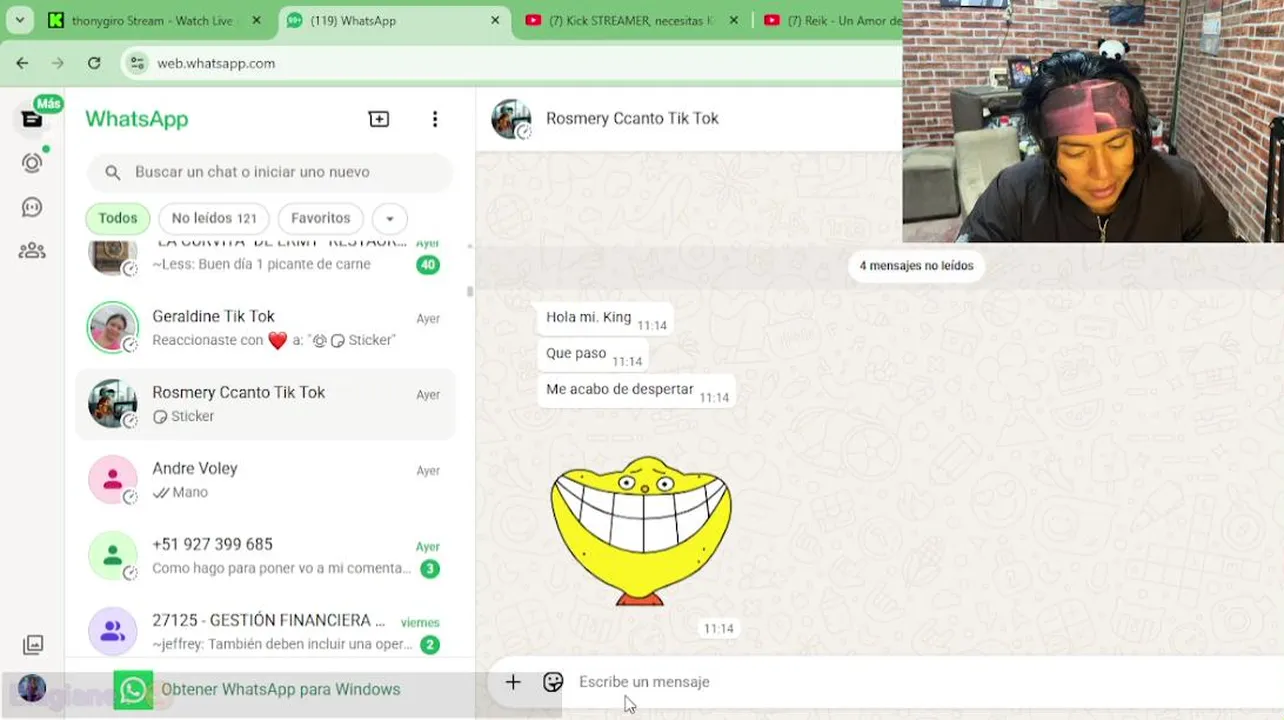The height and width of the screenshot is (720, 1284).
Task: Open Rosmery Ccanto contact info from header
Action: [x=632, y=118]
